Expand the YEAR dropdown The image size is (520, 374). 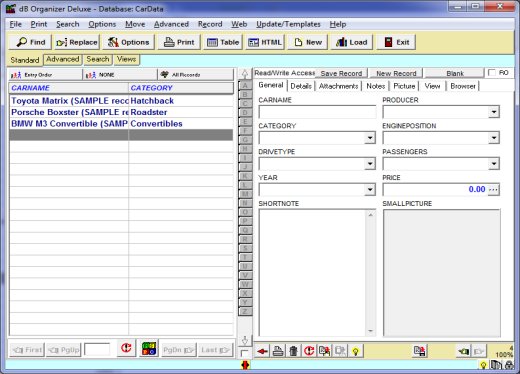point(370,190)
